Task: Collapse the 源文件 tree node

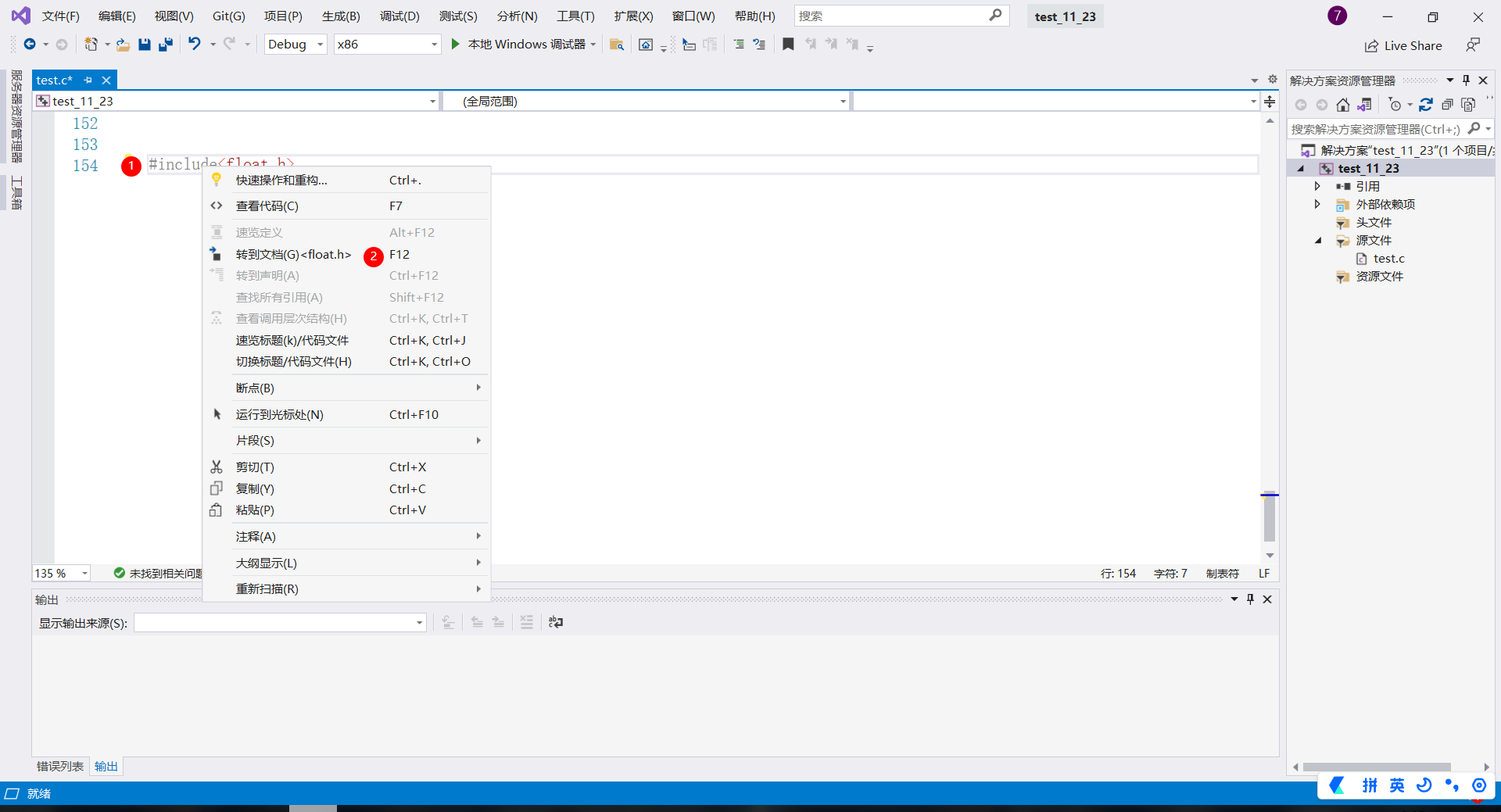Action: (x=1317, y=241)
